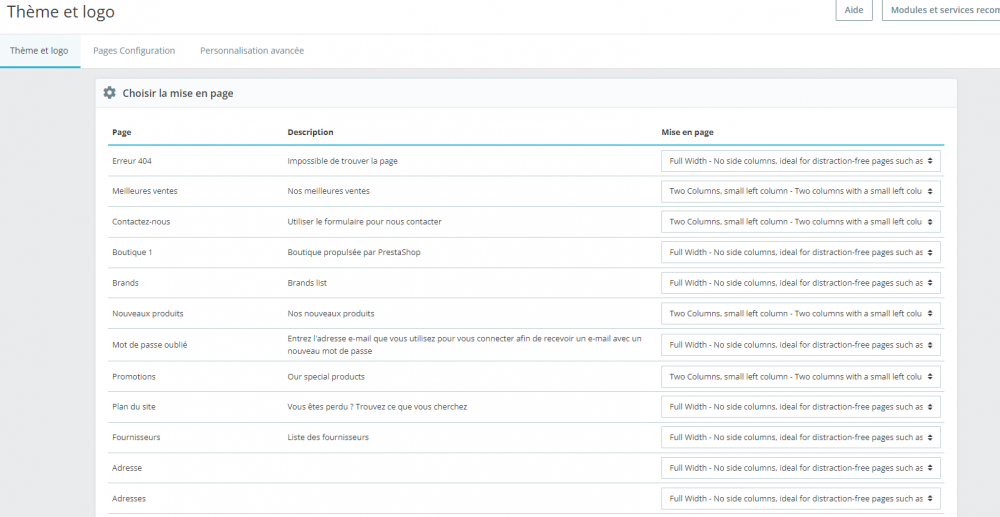
Task: Click the Adresses page name
Action: (129, 499)
